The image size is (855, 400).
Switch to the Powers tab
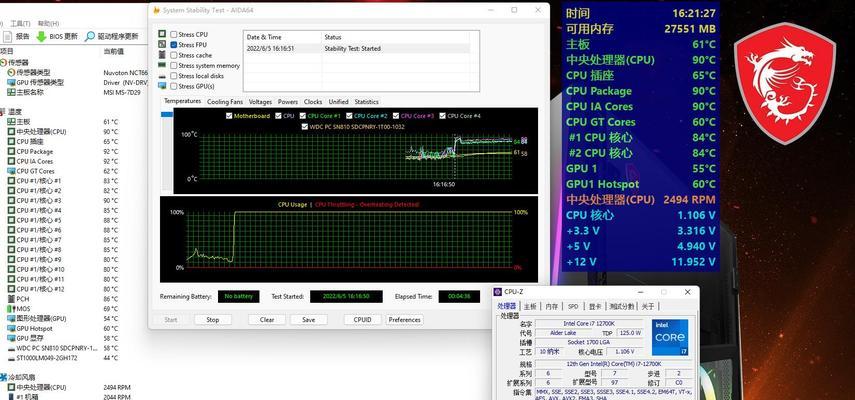288,102
